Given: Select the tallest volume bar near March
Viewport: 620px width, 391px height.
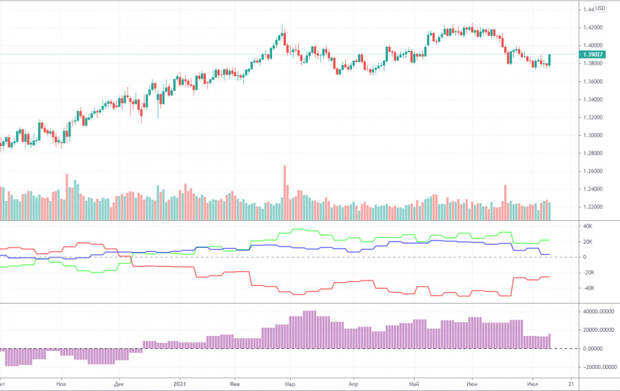Looking at the screenshot, I should click(284, 193).
